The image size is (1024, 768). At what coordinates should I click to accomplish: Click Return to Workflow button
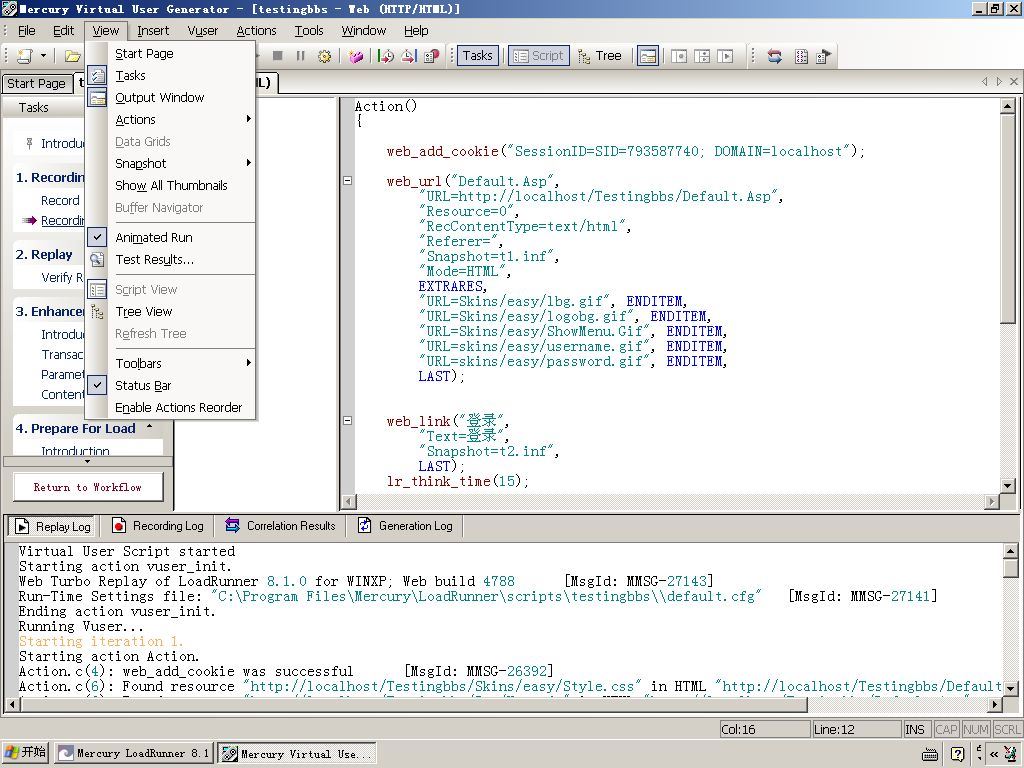click(88, 488)
